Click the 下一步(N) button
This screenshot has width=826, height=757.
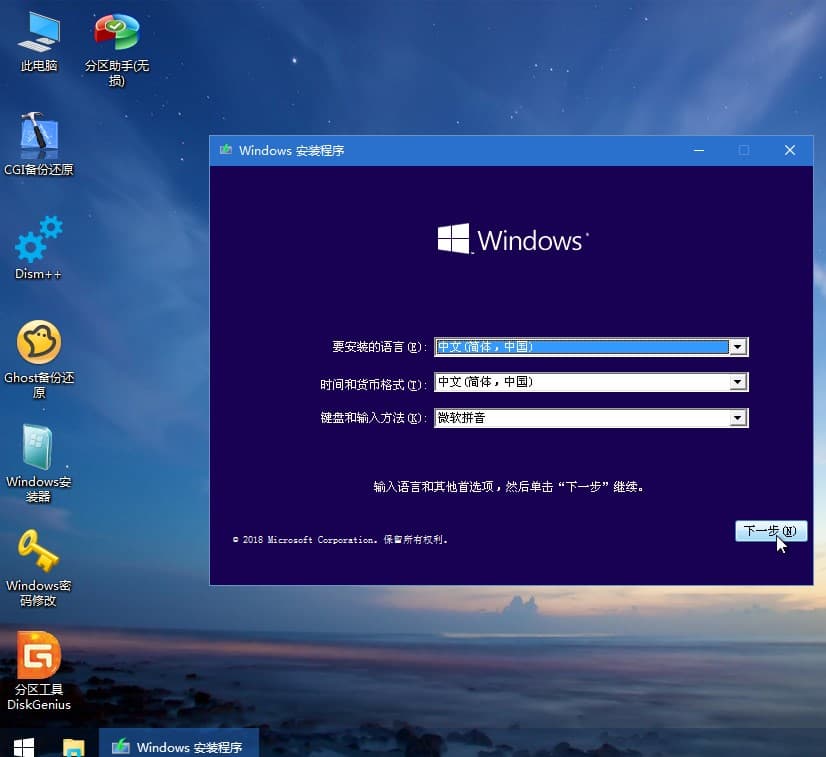point(771,531)
